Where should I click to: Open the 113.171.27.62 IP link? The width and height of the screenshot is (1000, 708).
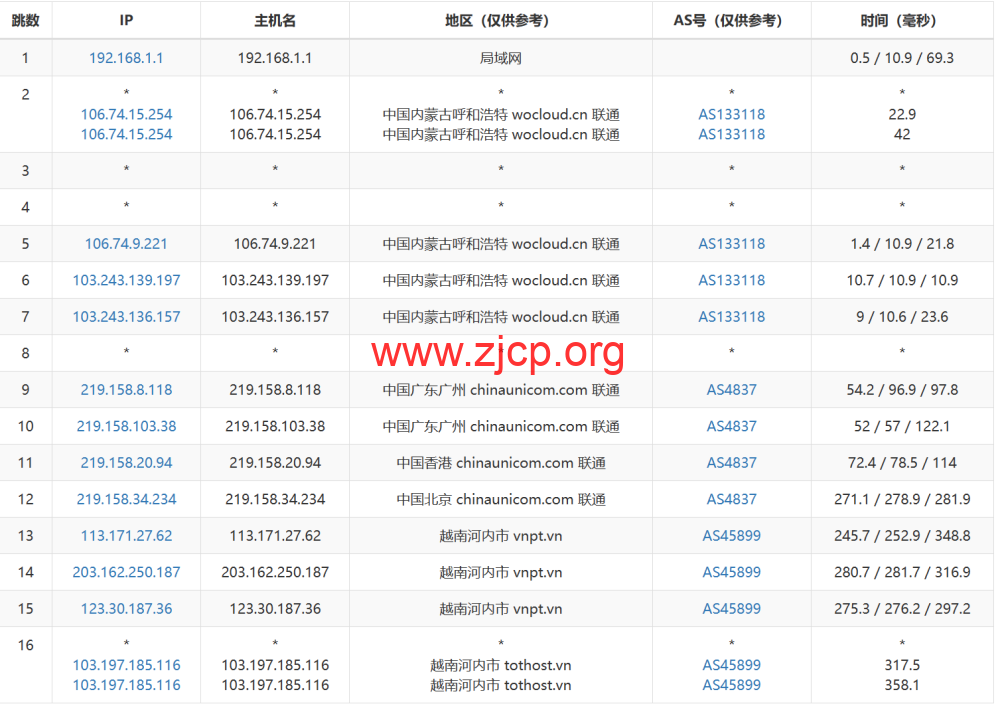(x=126, y=536)
